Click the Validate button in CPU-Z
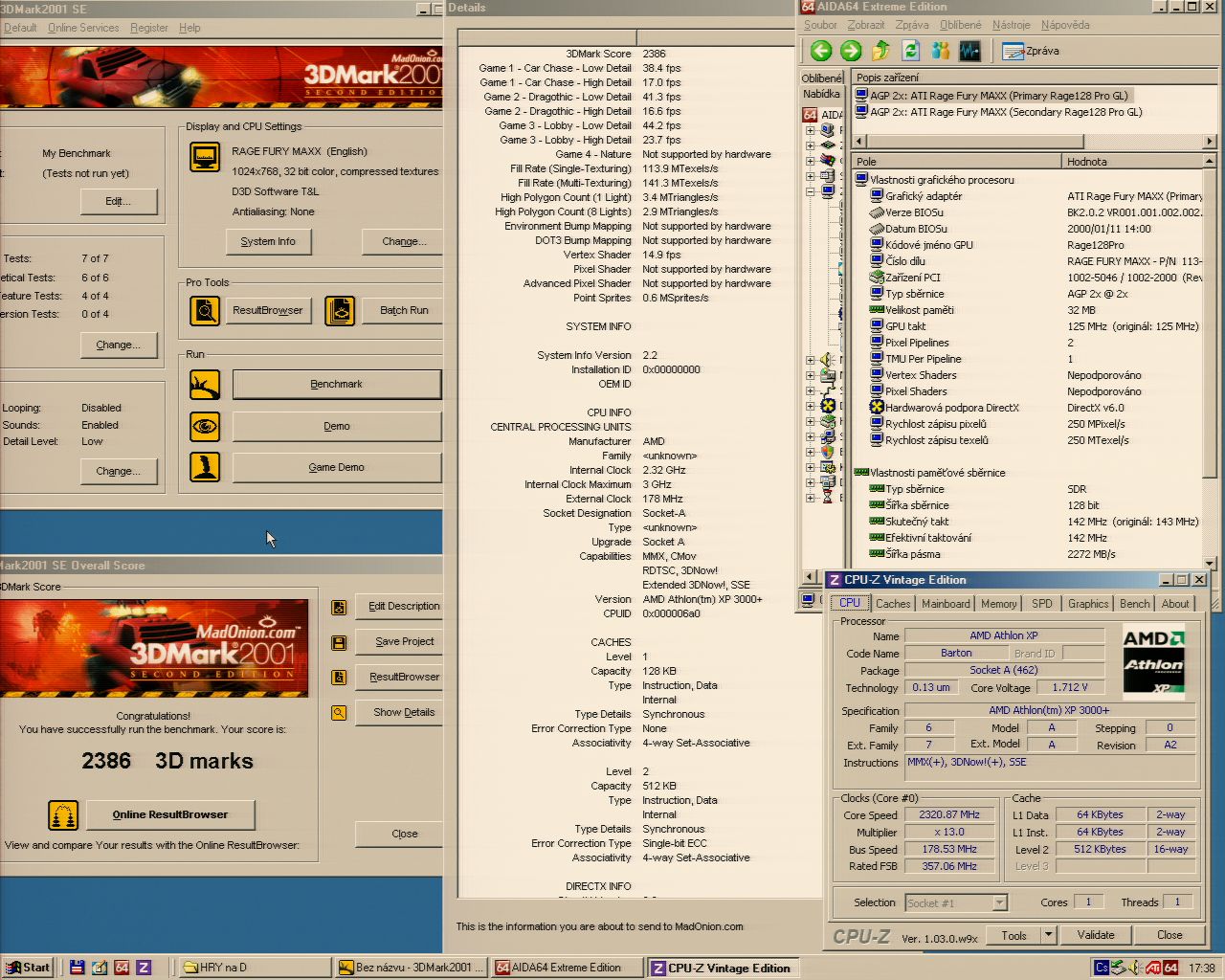This screenshot has width=1225, height=980. click(1096, 935)
